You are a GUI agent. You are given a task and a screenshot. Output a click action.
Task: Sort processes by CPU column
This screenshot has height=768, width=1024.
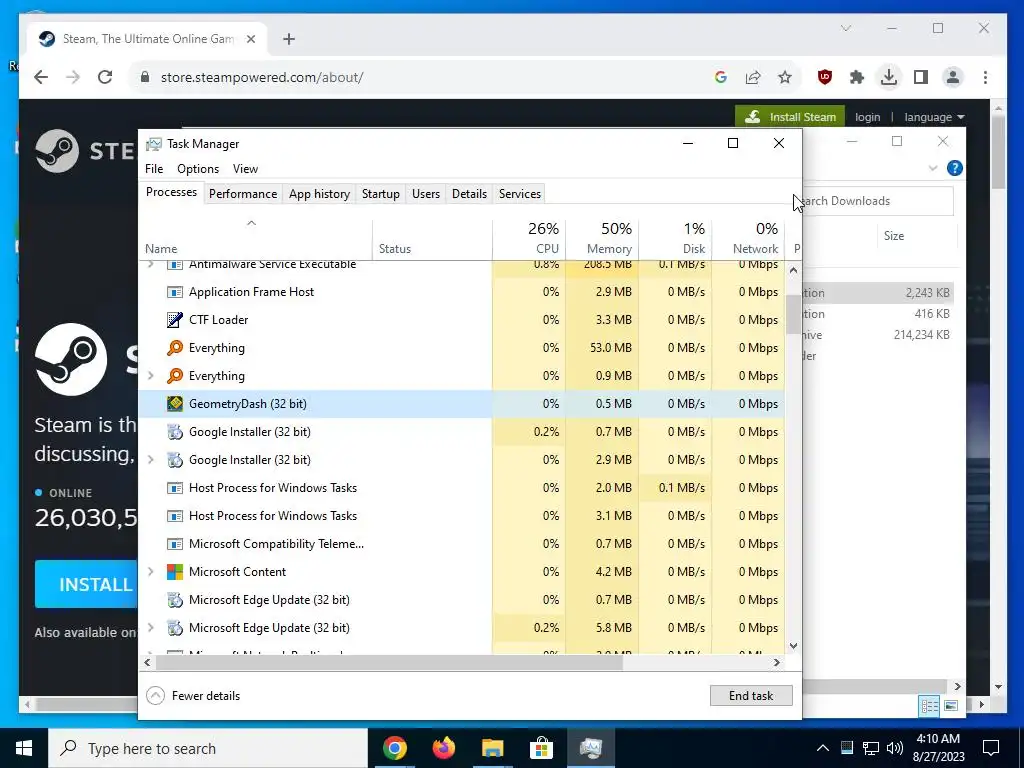click(529, 238)
